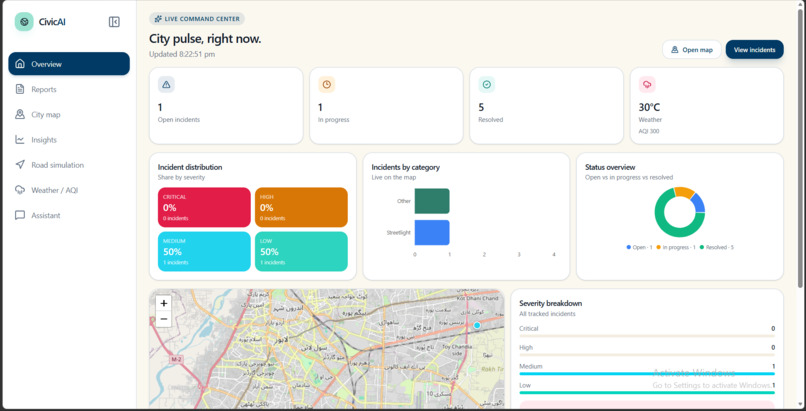Navigate to Insights in sidebar

pyautogui.click(x=69, y=140)
